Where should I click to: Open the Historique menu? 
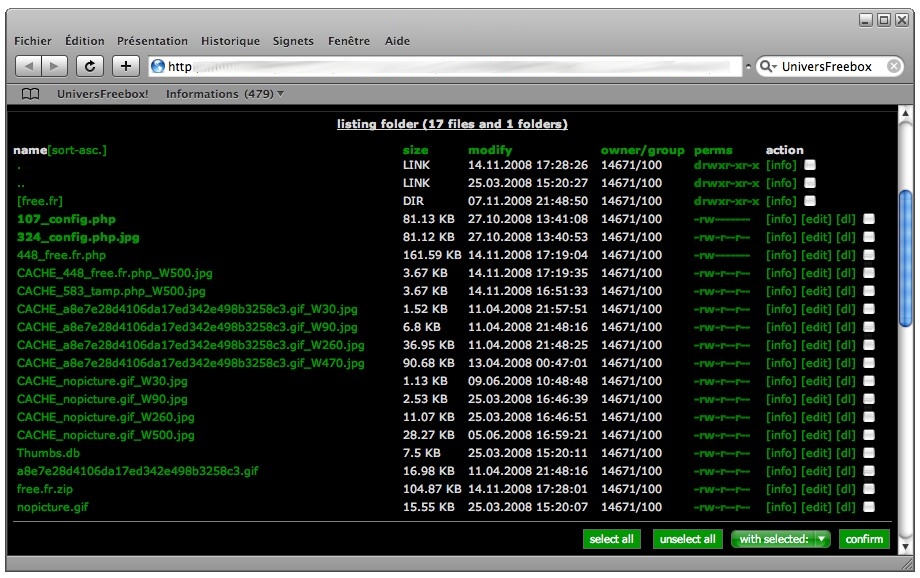(x=230, y=41)
